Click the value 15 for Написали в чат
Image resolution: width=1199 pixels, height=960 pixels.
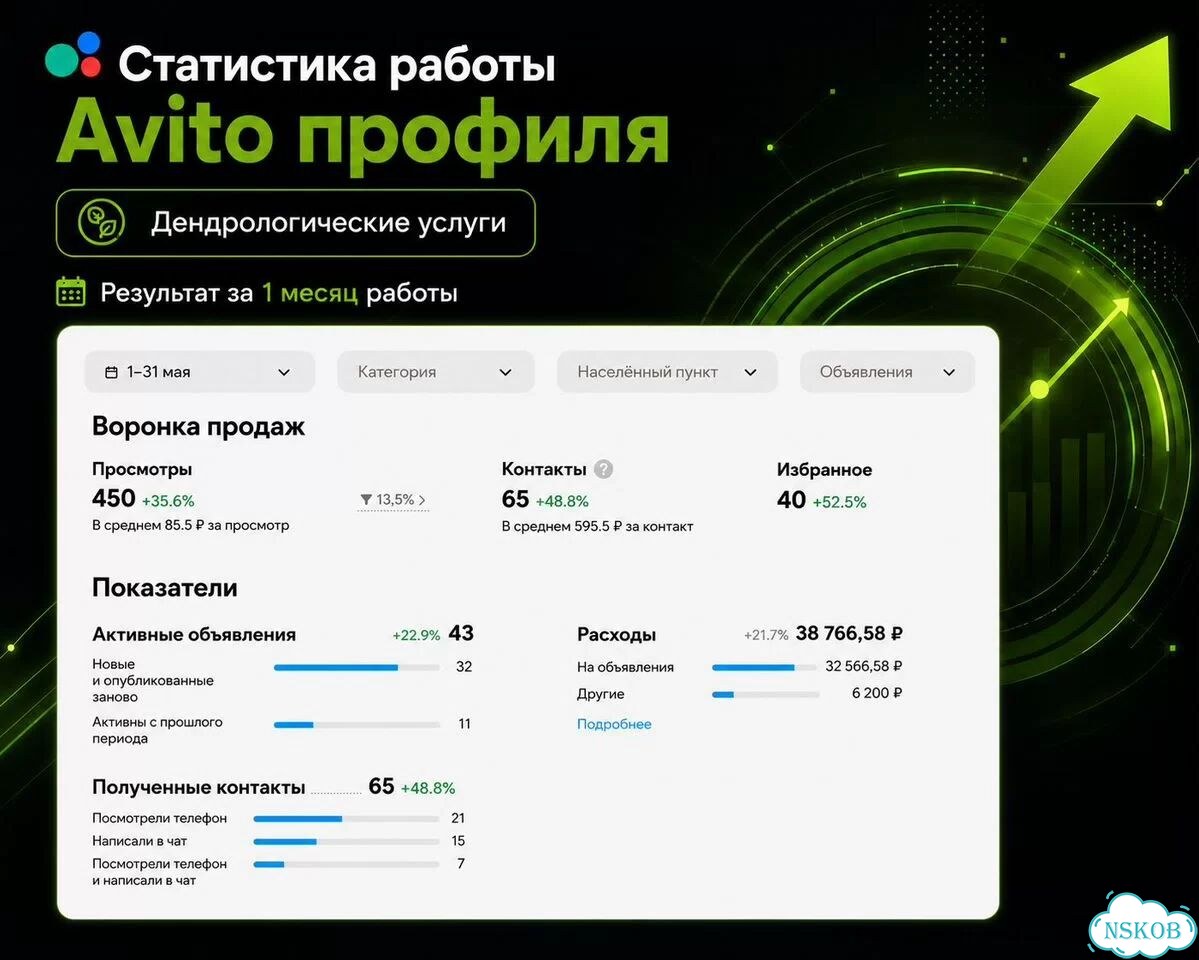coord(458,841)
